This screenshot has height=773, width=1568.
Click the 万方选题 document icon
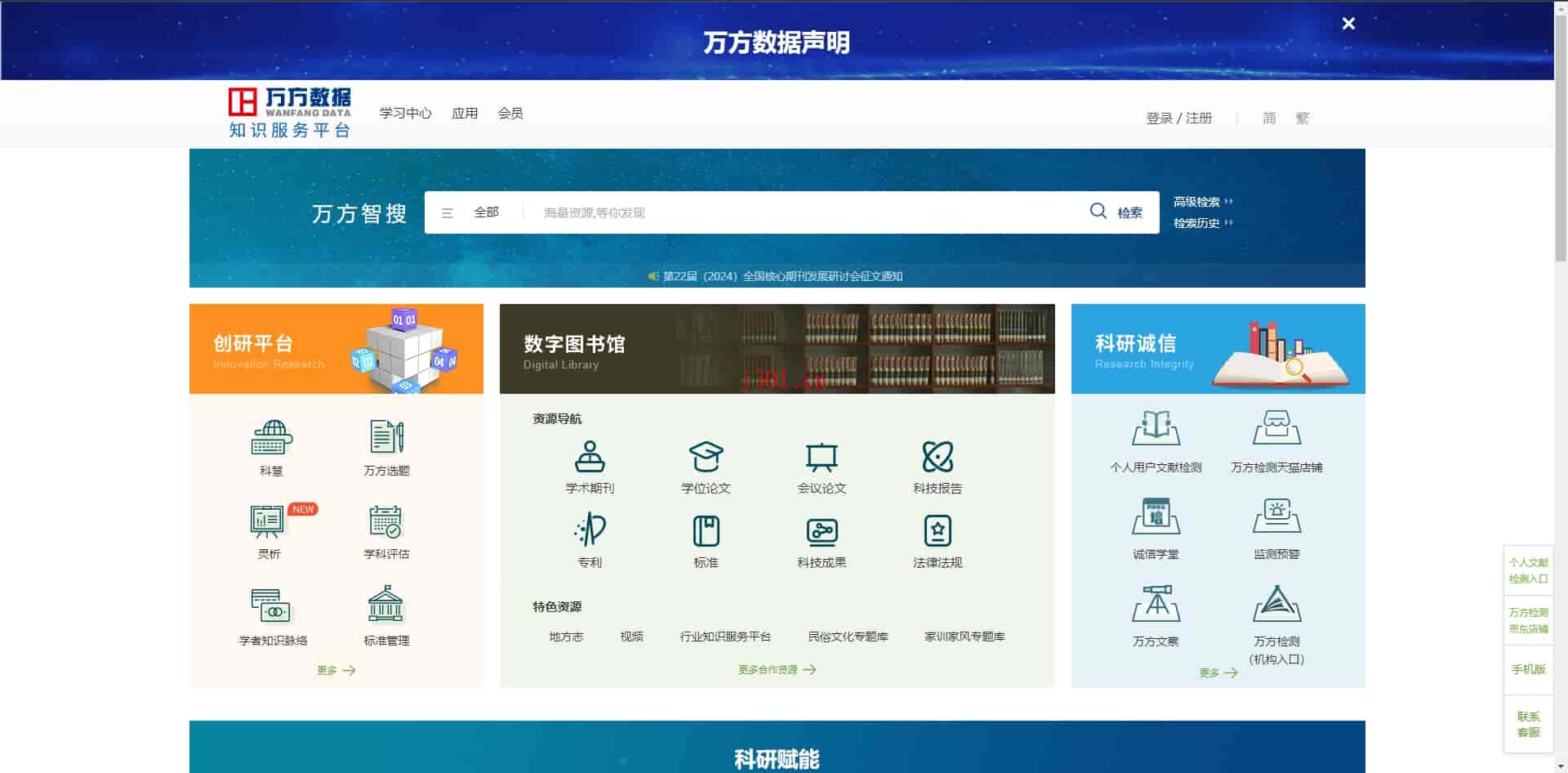[387, 437]
